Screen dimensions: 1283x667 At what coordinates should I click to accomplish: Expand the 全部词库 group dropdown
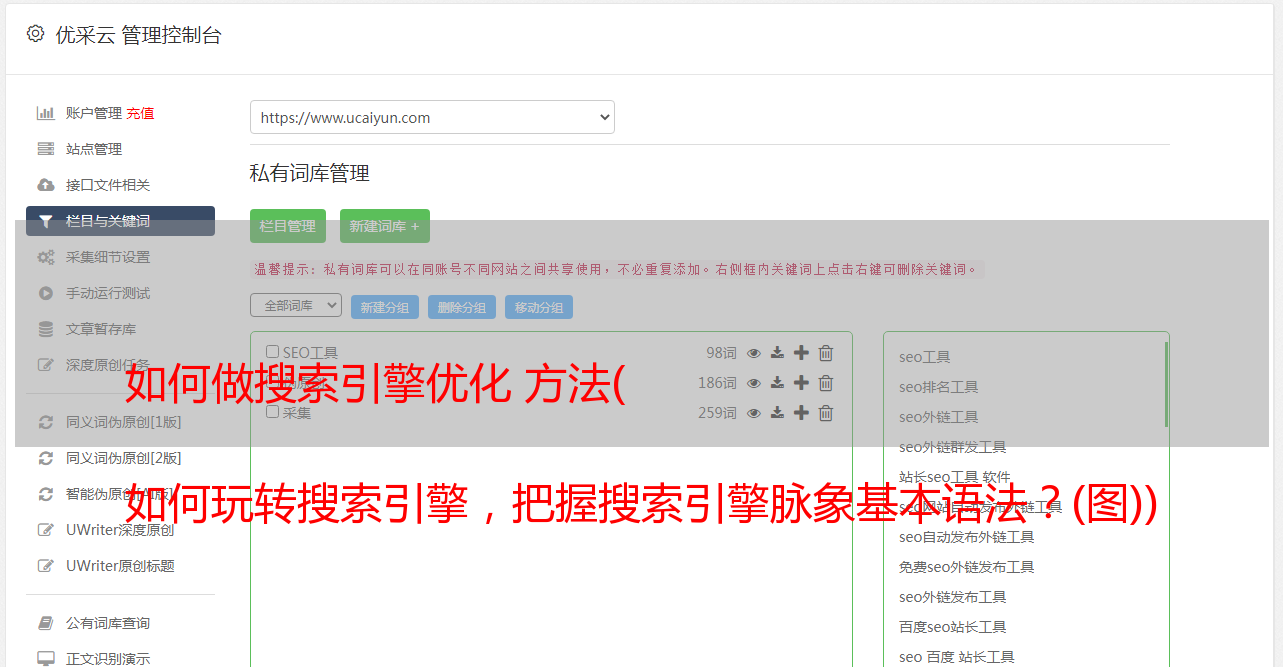tap(296, 305)
